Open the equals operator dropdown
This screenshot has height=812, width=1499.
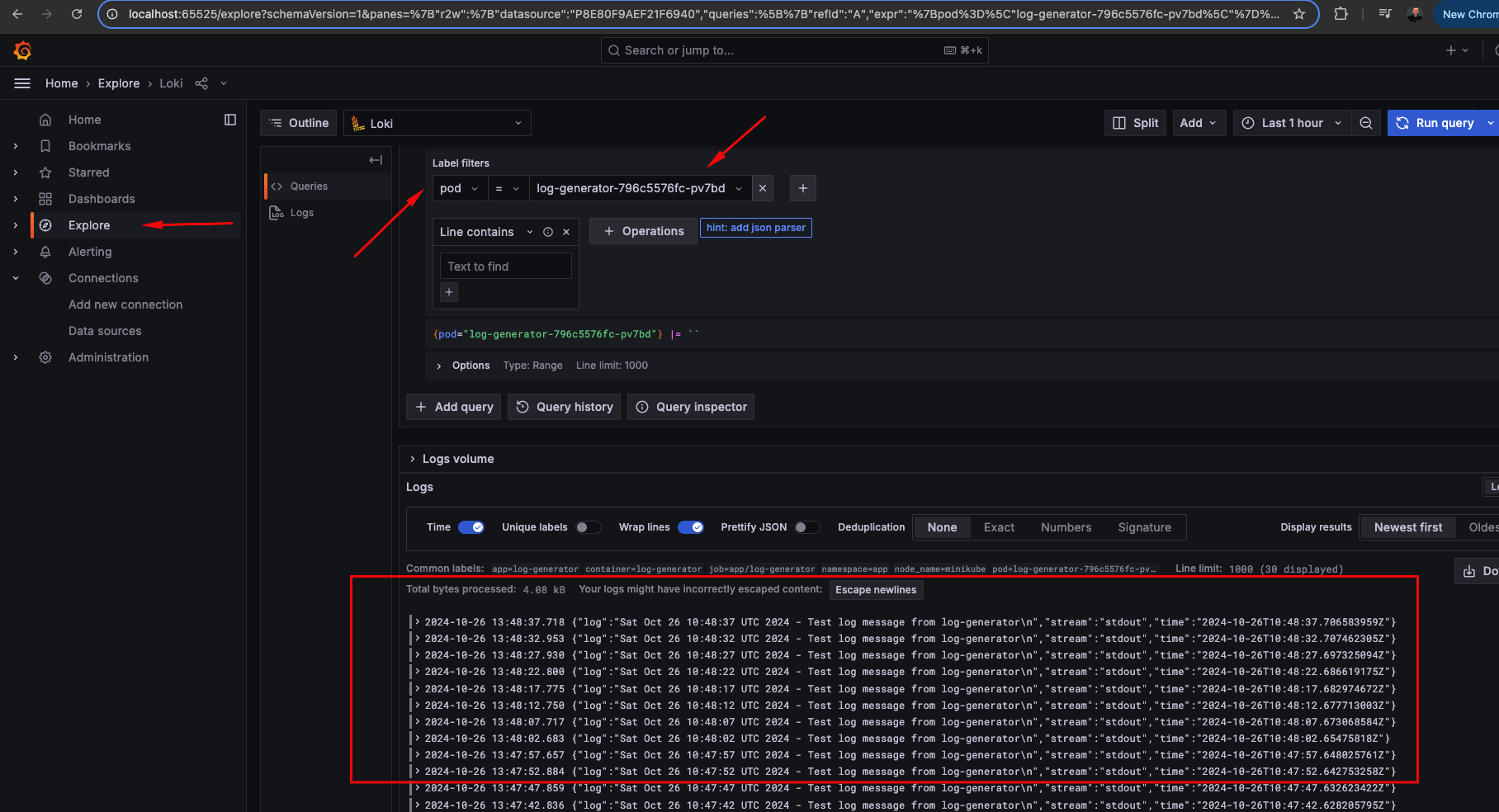pyautogui.click(x=508, y=188)
